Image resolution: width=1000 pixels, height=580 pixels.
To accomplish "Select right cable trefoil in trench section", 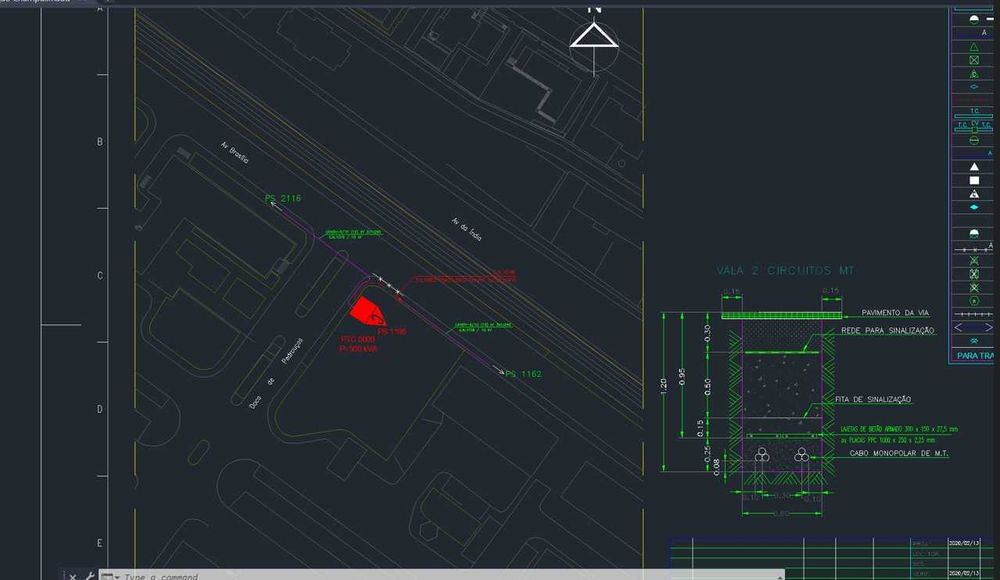I will pos(802,454).
